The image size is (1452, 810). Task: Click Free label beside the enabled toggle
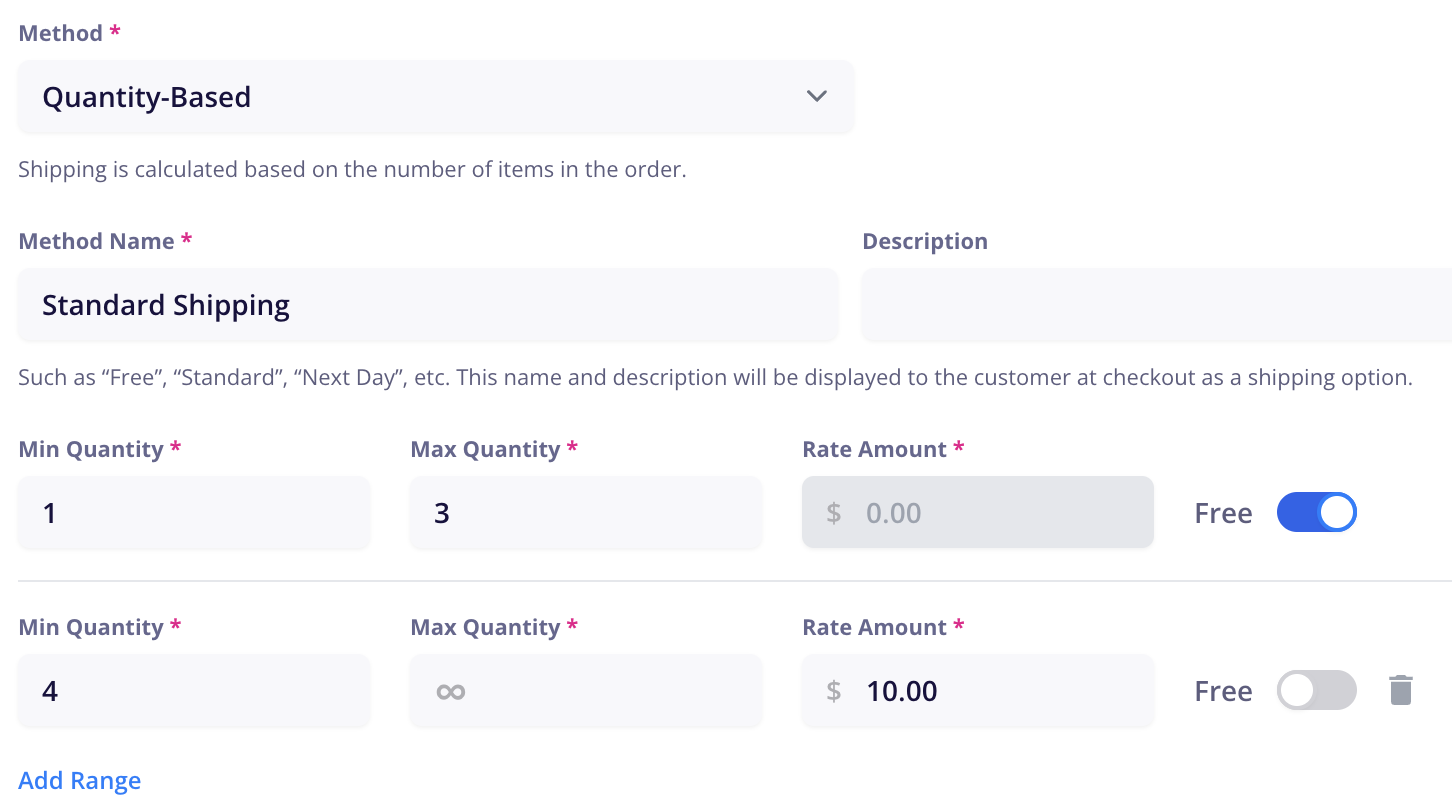point(1223,513)
